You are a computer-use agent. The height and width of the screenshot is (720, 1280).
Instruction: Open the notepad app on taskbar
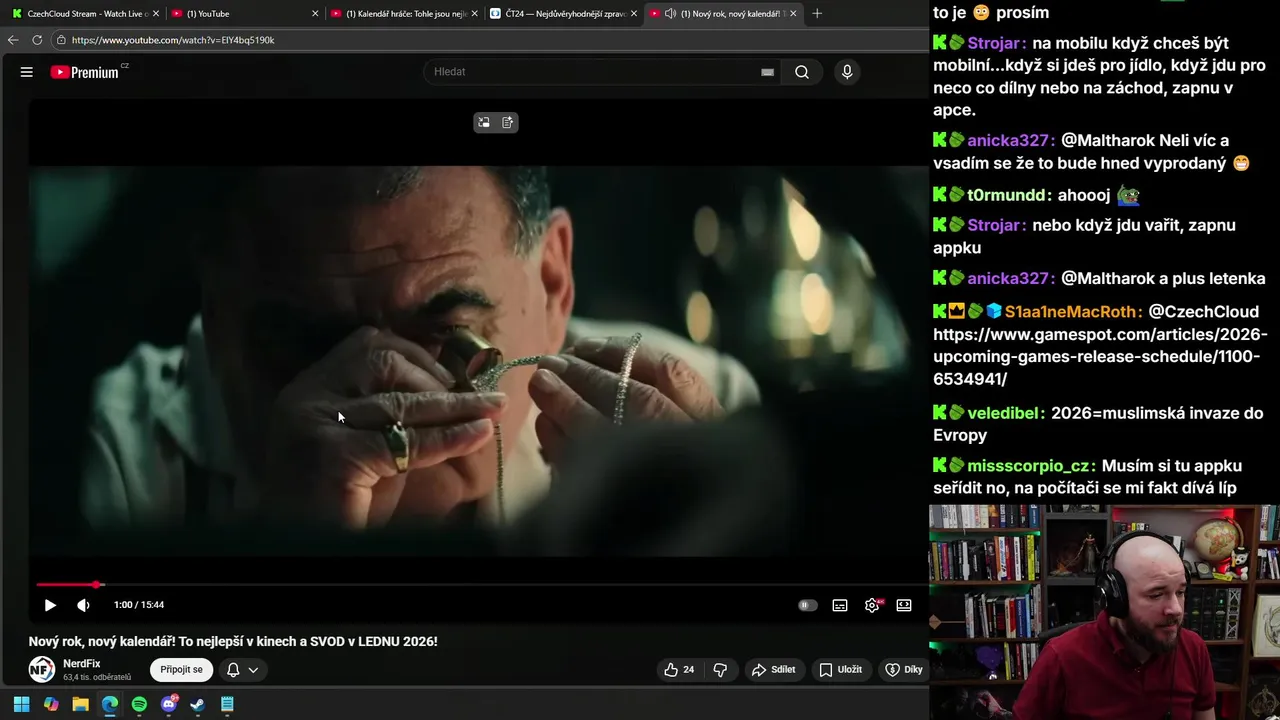228,704
